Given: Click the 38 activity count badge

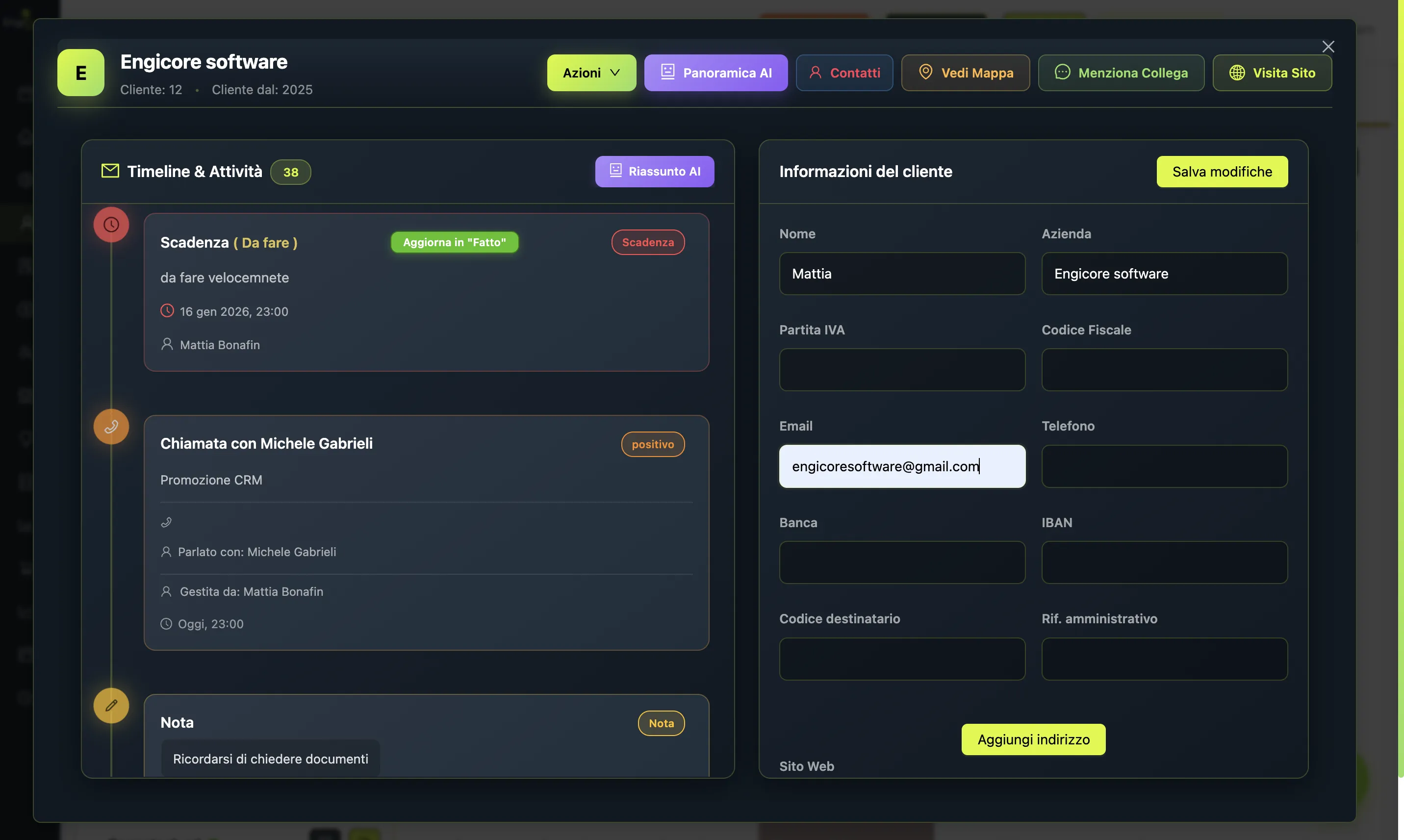Looking at the screenshot, I should (290, 172).
